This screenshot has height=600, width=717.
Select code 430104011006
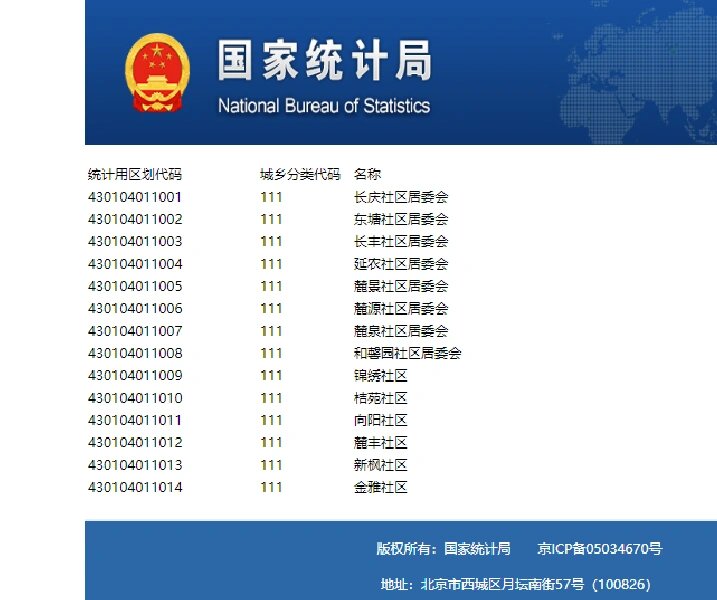pyautogui.click(x=135, y=308)
